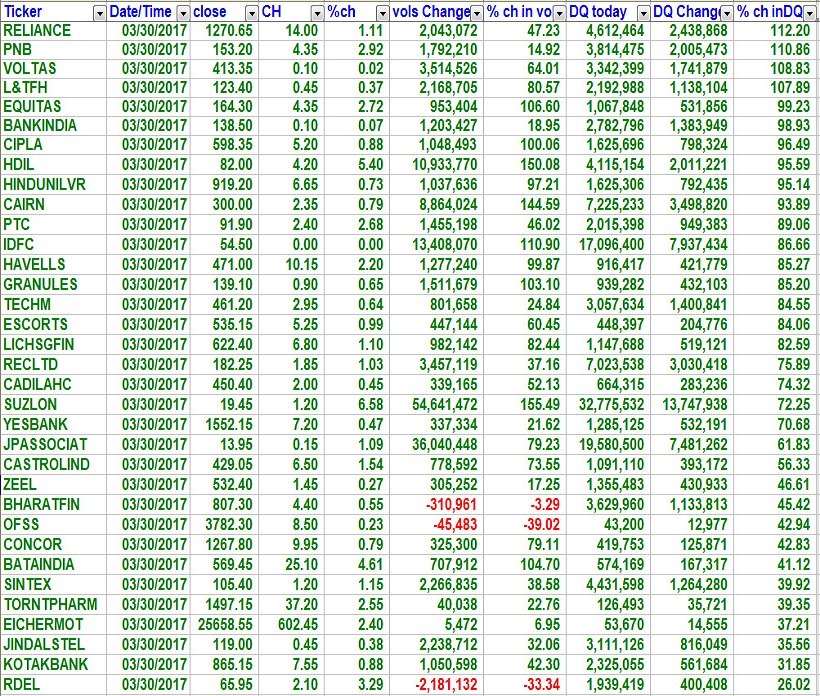
Task: Select the IDFC ticker cell
Action: (x=53, y=244)
